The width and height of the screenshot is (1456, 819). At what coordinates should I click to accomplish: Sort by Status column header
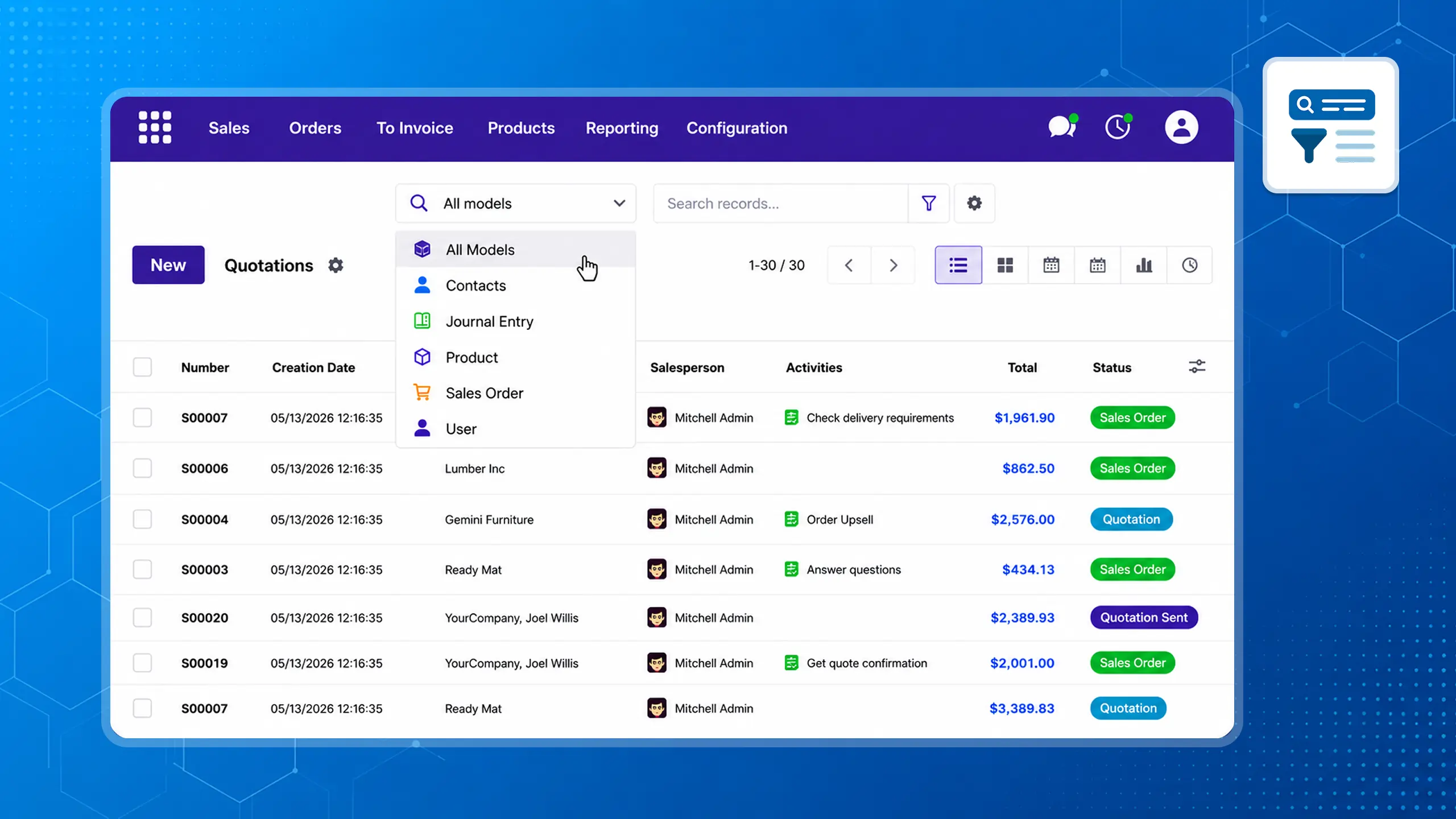pyautogui.click(x=1112, y=367)
